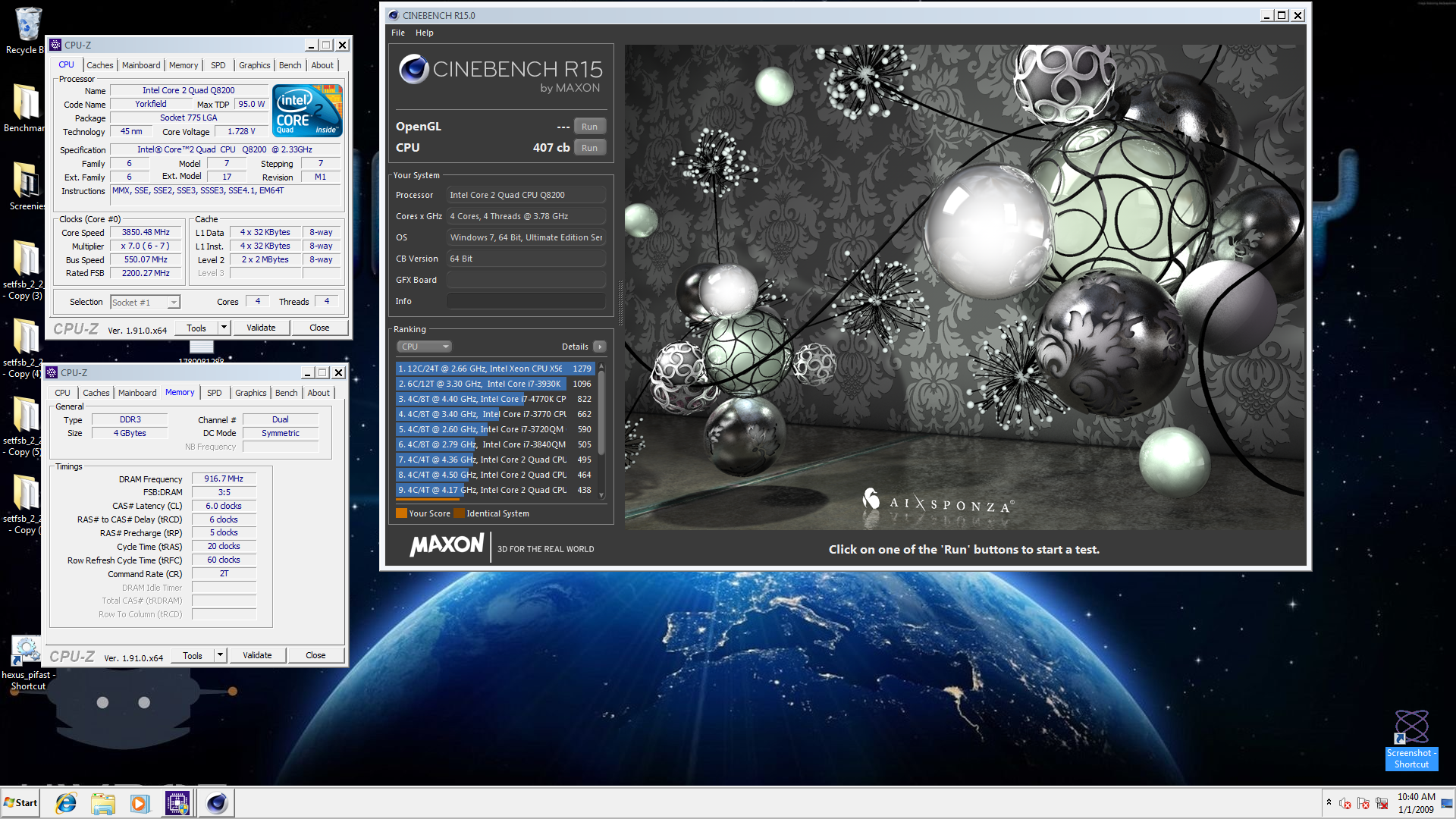
Task: Click the Cinebench title bar application icon
Action: 393,15
